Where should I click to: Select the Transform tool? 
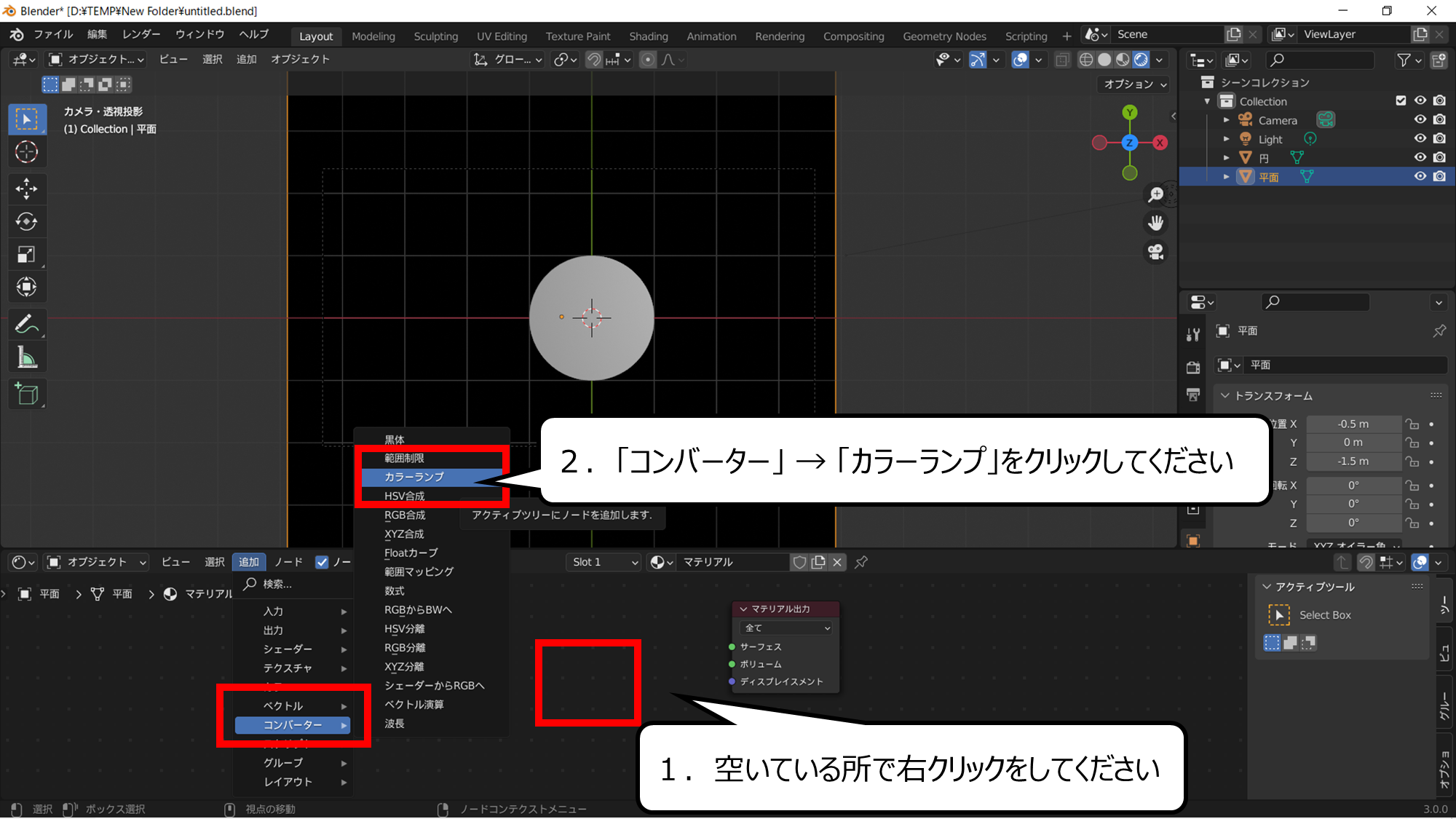point(27,288)
